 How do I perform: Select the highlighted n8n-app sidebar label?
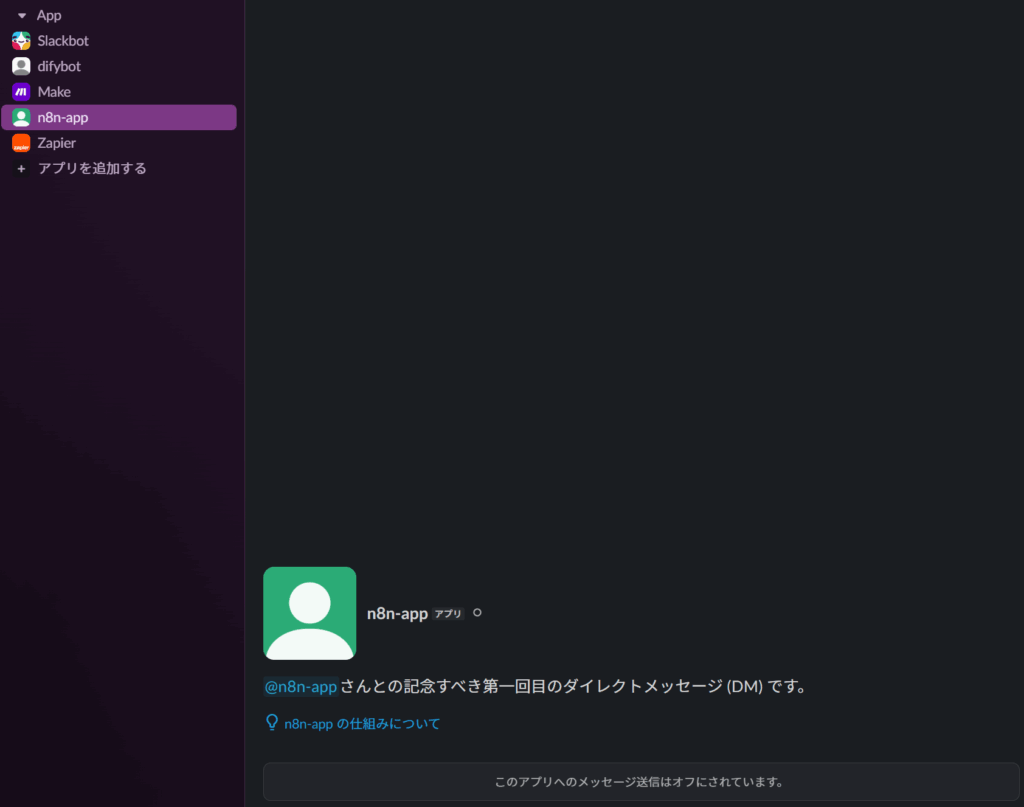63,118
